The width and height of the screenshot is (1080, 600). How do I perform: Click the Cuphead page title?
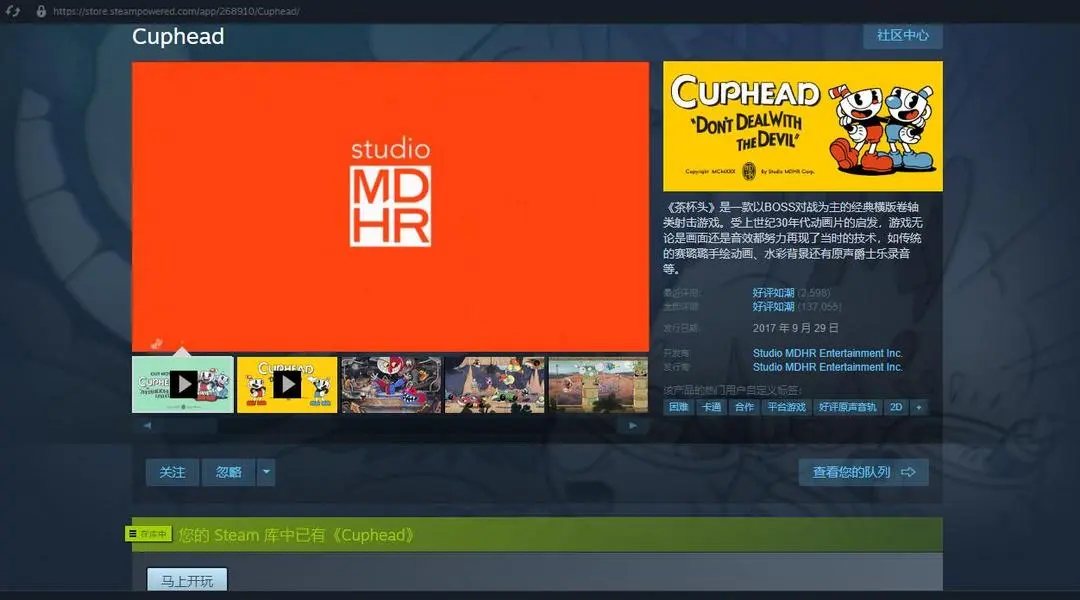point(178,37)
